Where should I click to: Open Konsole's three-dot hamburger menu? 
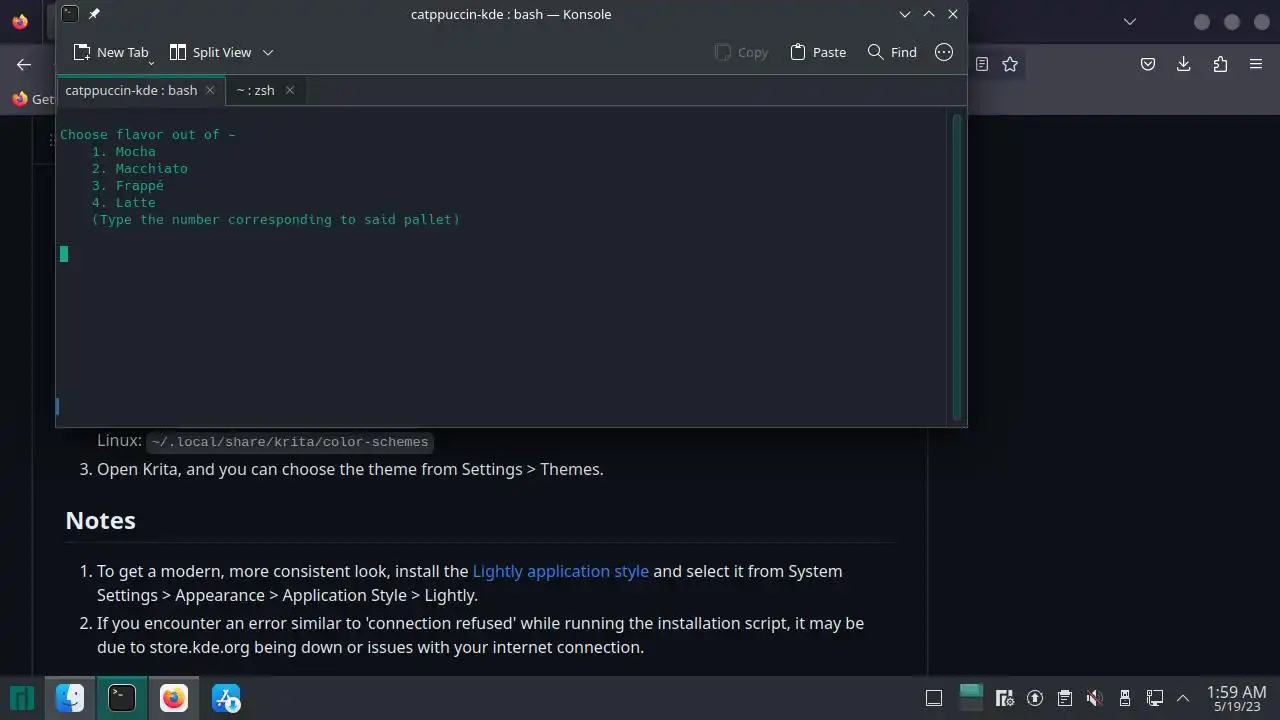click(x=944, y=52)
